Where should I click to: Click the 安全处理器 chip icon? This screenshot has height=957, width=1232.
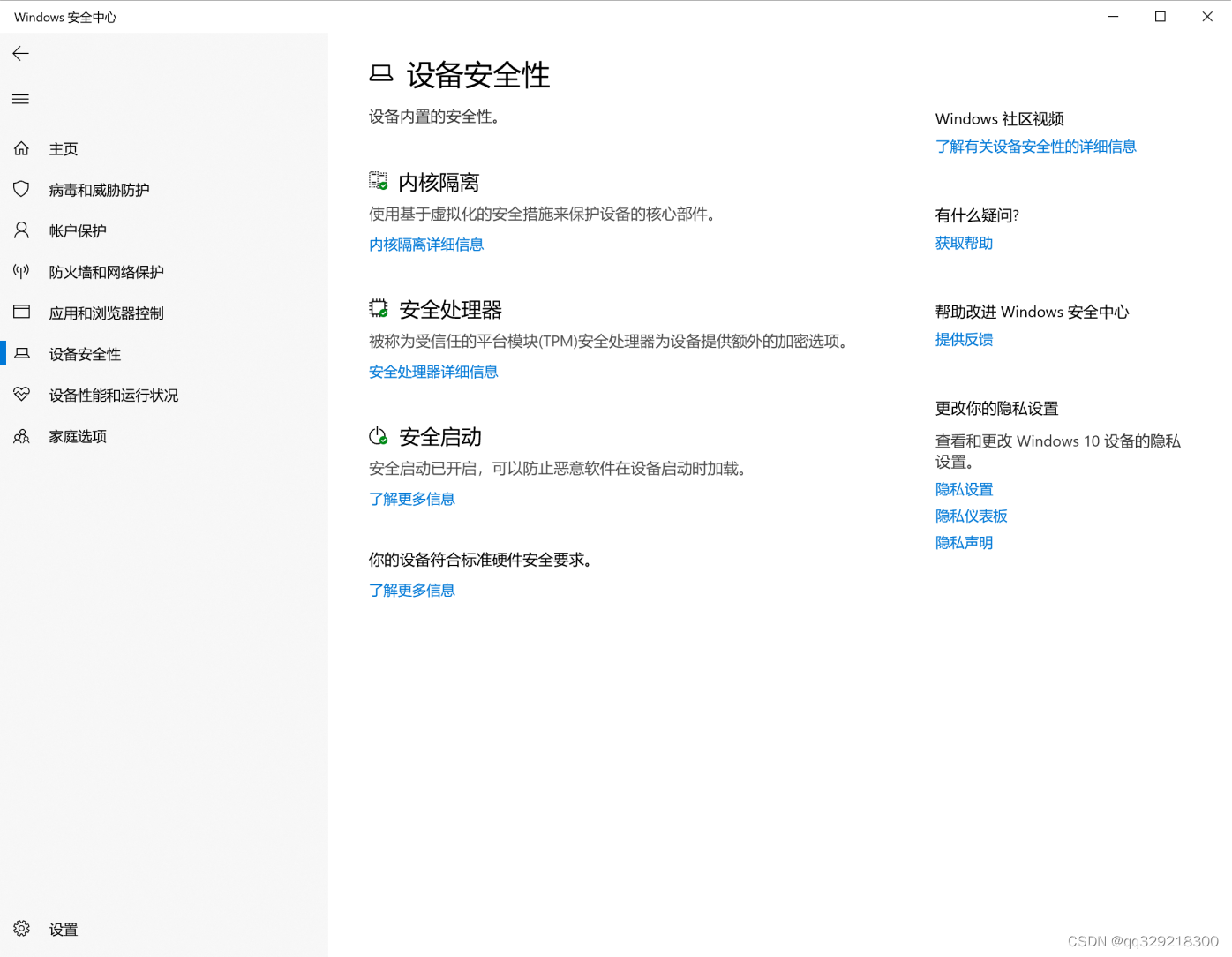(378, 308)
